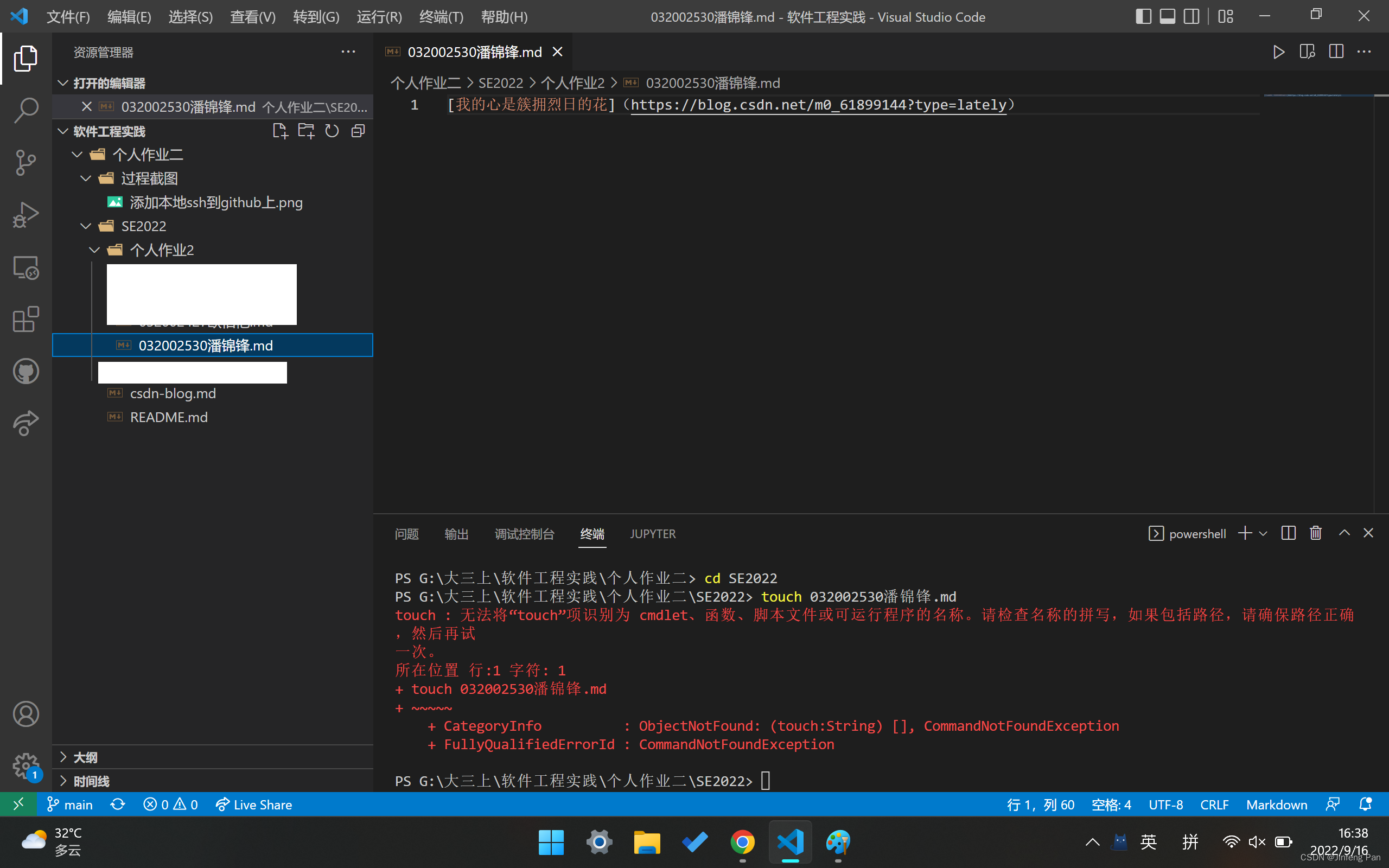Open Chrome from Windows taskbar

742,842
